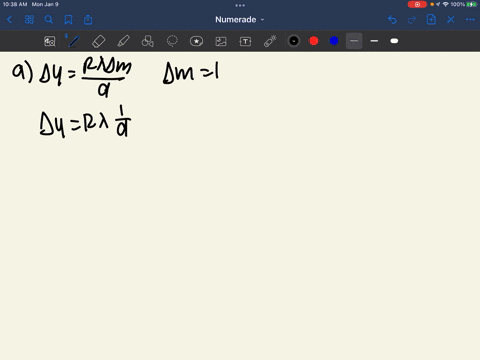The image size is (480, 360).
Task: Tap the three-dot multitasking handle
Action: coord(240,5)
